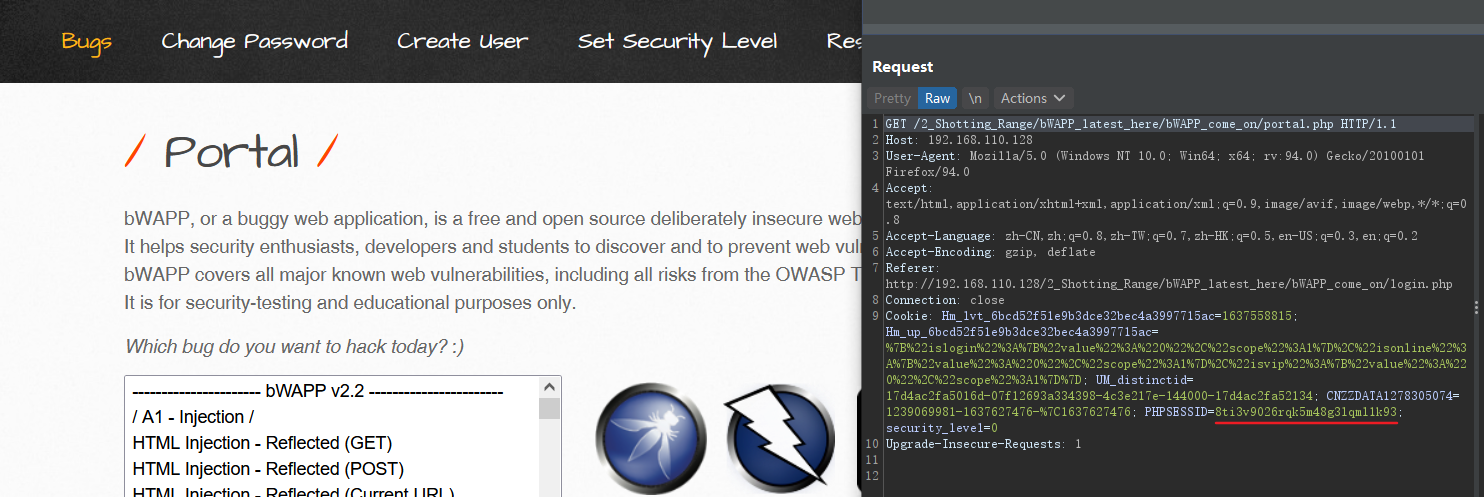Click the OWASP wasp logo icon

[651, 440]
